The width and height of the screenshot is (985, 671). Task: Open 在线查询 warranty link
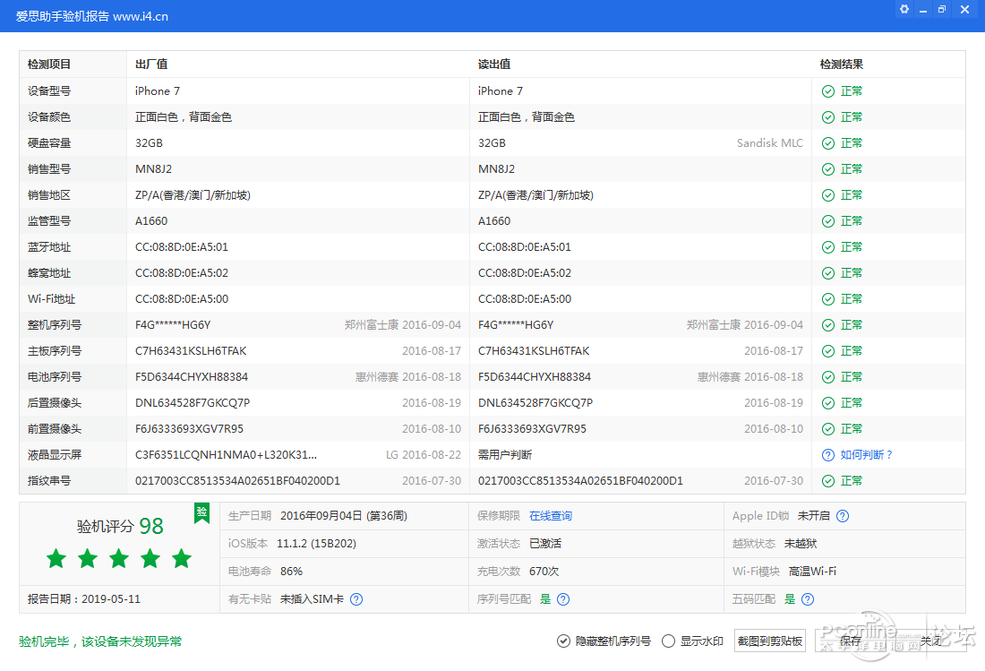point(550,516)
